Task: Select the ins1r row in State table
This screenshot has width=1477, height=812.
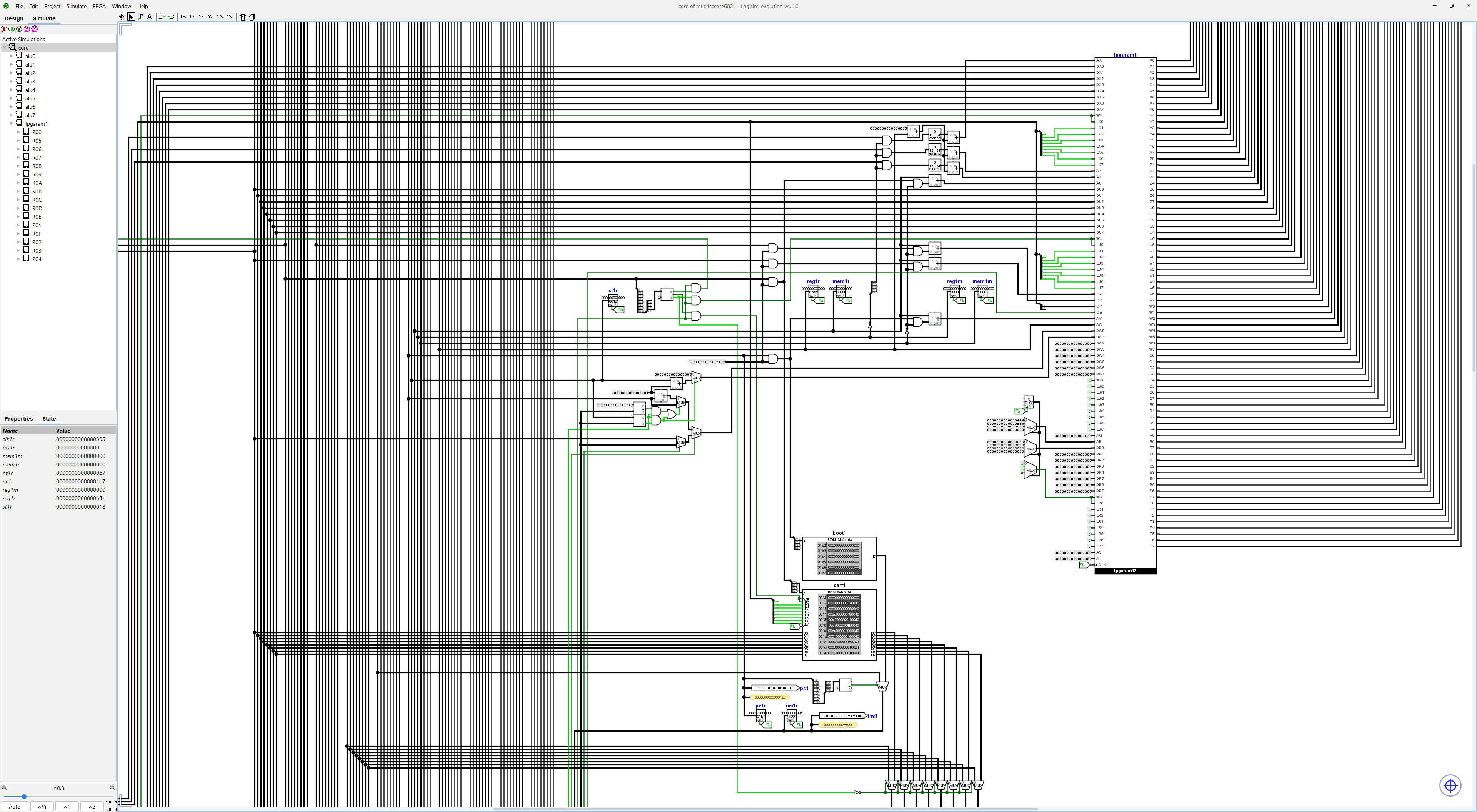Action: point(58,448)
